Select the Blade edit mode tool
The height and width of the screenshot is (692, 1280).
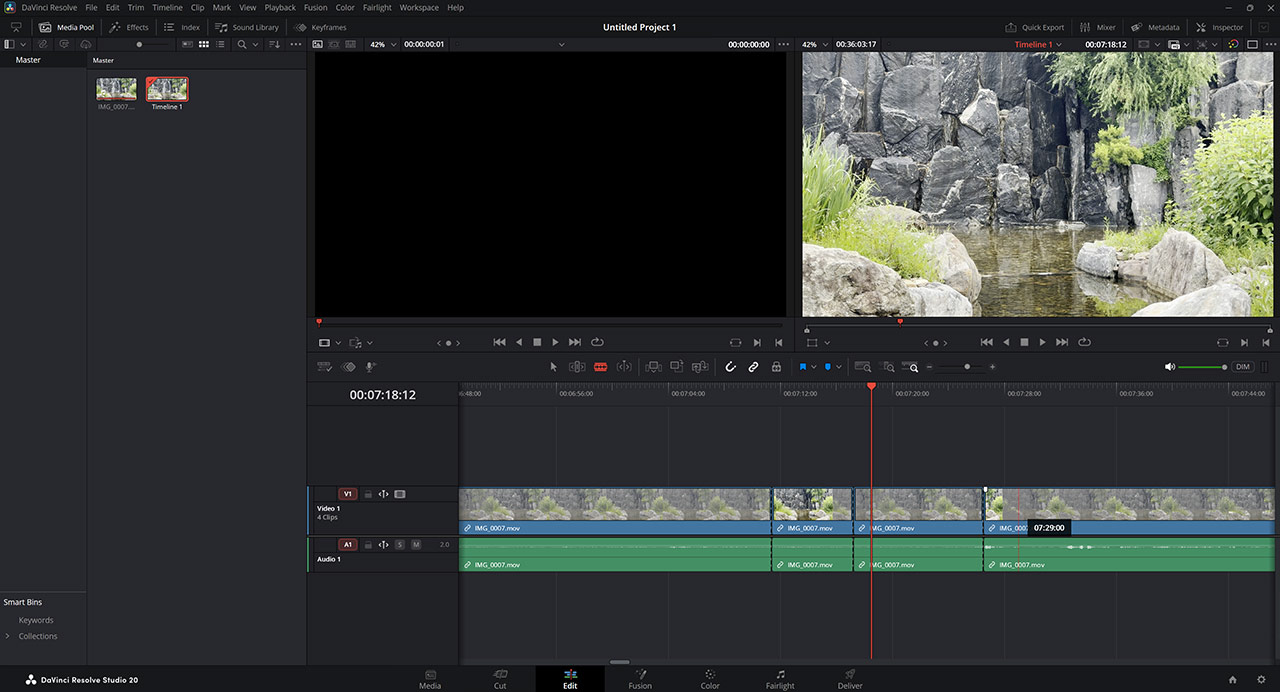pyautogui.click(x=600, y=367)
